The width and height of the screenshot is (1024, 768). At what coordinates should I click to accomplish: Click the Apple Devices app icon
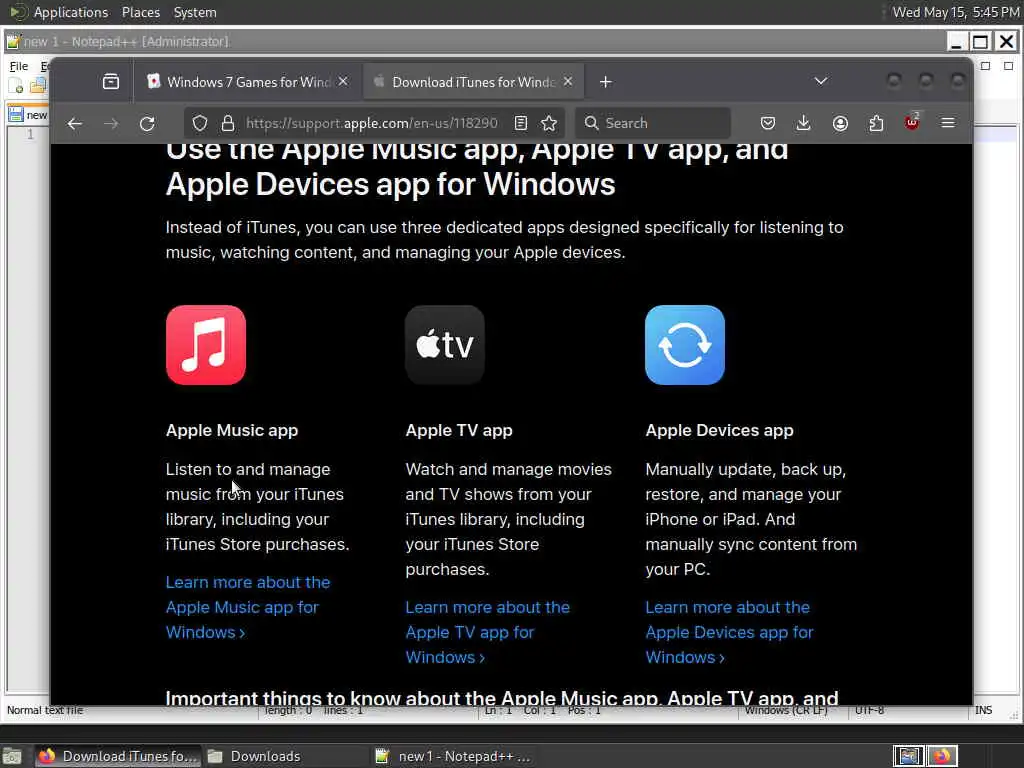coord(685,345)
